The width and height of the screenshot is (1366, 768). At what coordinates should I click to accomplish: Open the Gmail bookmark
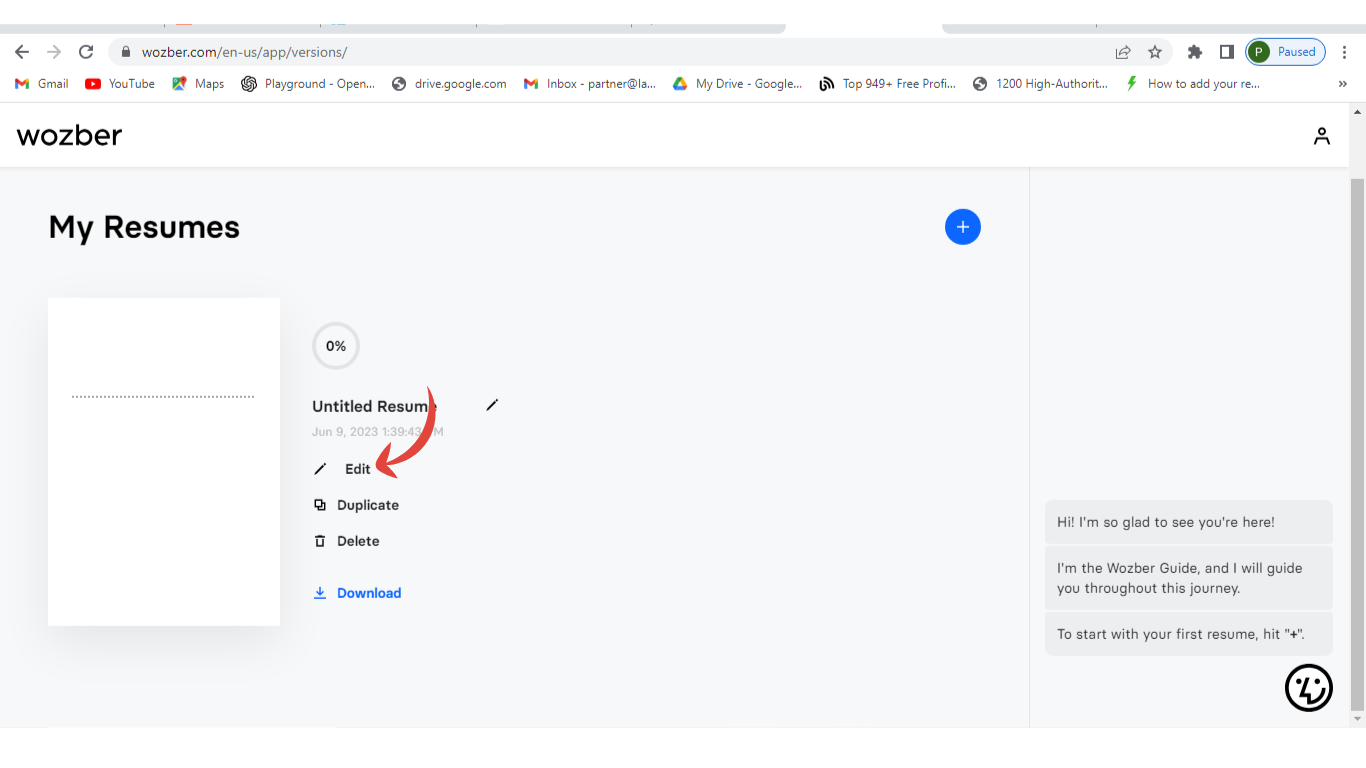tap(42, 84)
